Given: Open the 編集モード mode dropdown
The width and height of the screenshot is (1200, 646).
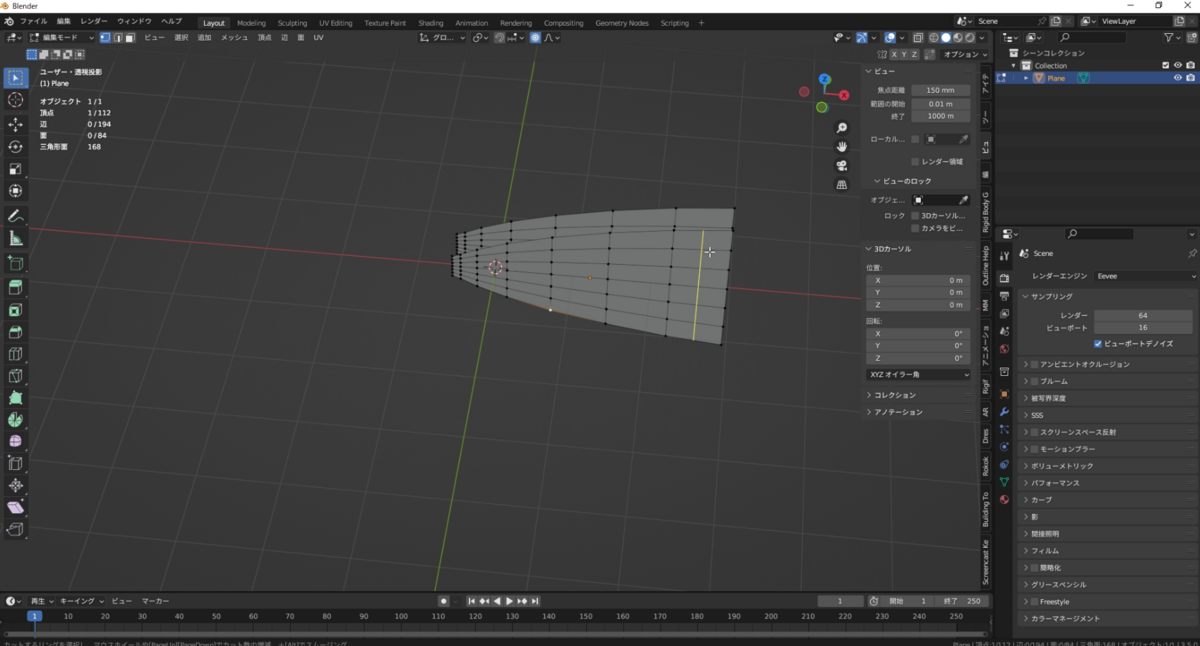Looking at the screenshot, I should point(61,38).
